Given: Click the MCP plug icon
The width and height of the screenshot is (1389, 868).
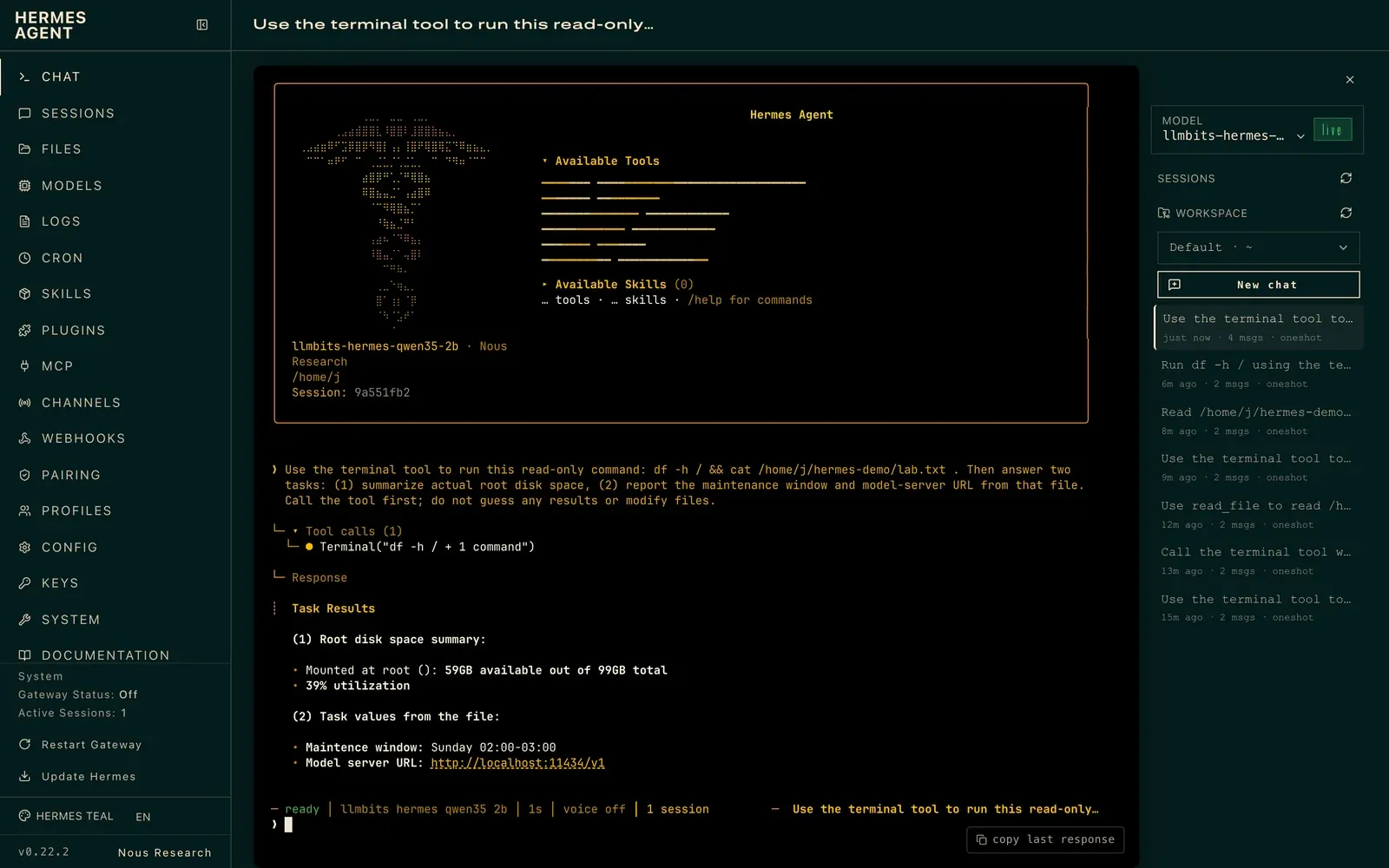Looking at the screenshot, I should [x=24, y=366].
